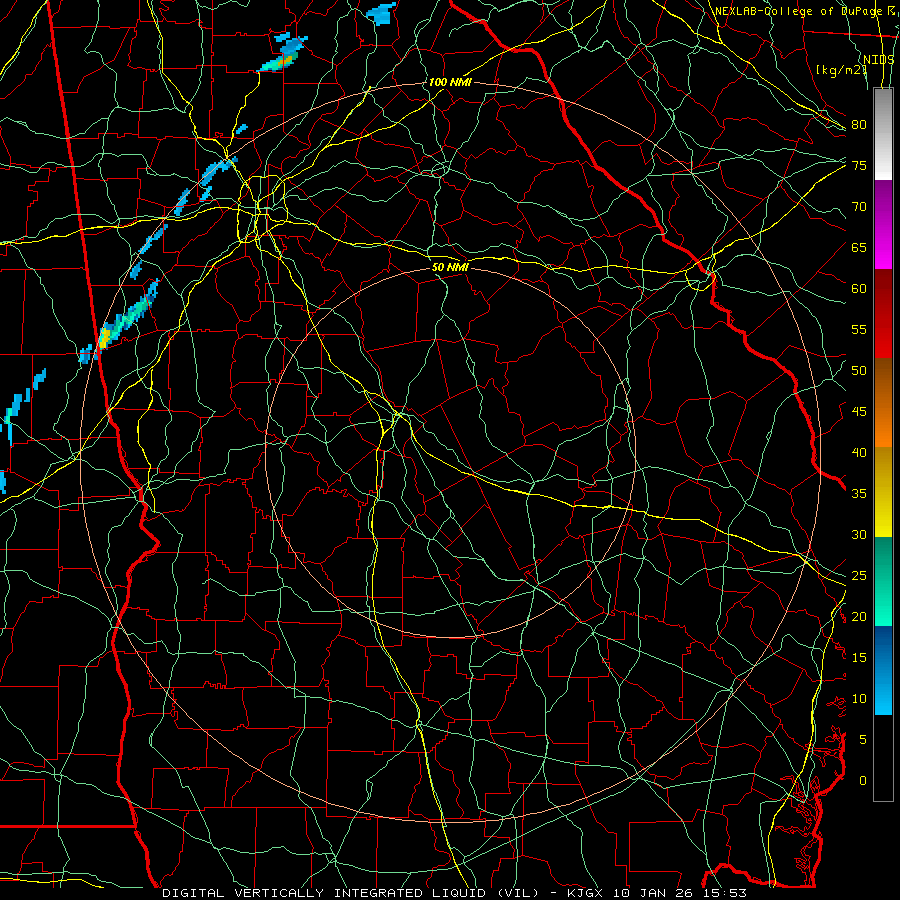Click the 75 value on the legend
900x900 pixels.
point(859,165)
